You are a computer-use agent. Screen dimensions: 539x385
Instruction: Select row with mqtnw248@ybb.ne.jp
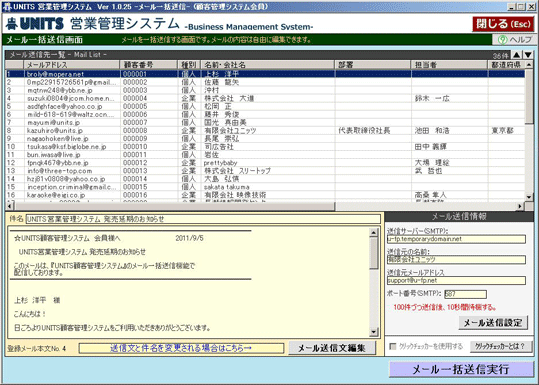click(x=265, y=90)
